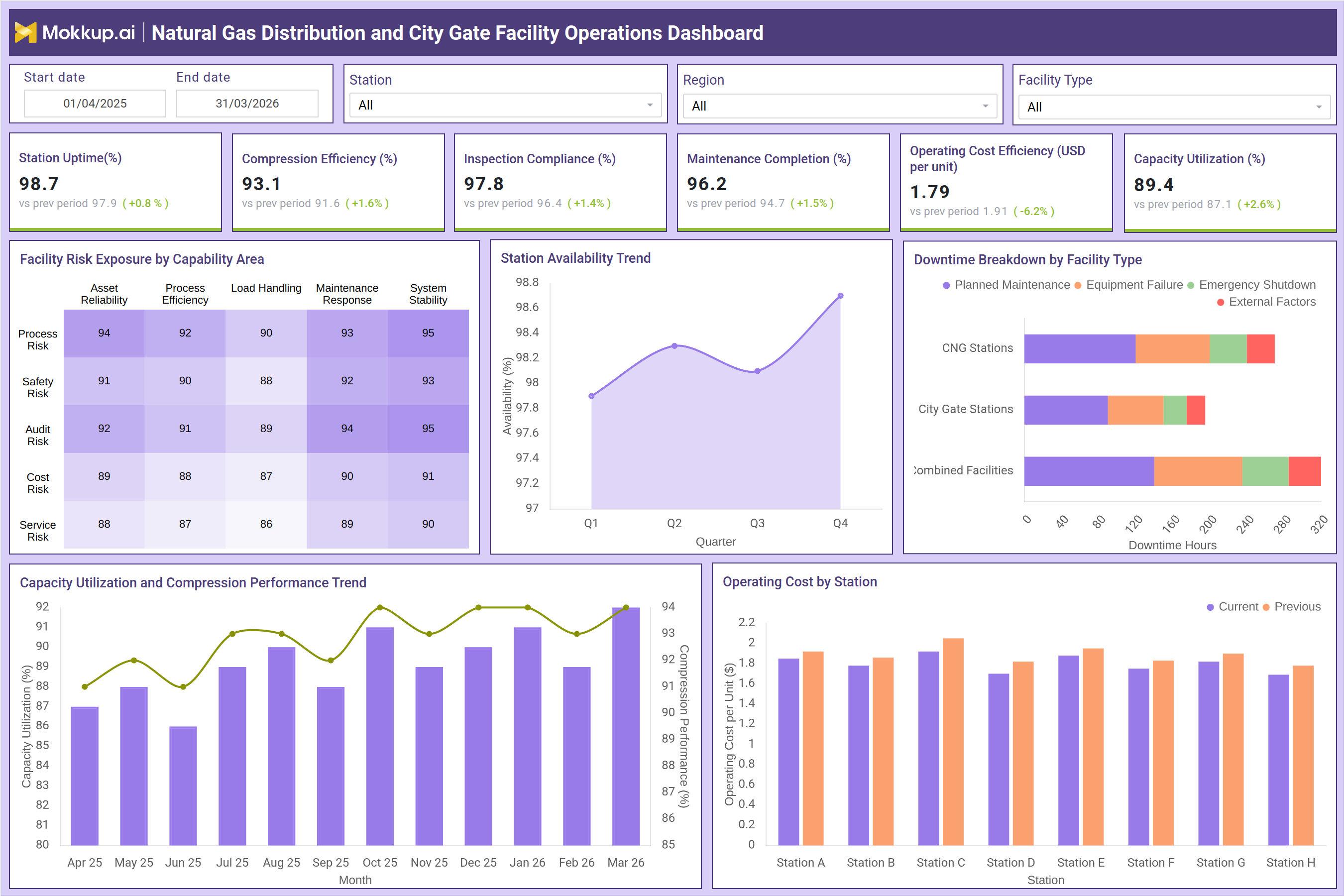Click the Downtime Breakdown by Facility Type title

click(x=1027, y=260)
